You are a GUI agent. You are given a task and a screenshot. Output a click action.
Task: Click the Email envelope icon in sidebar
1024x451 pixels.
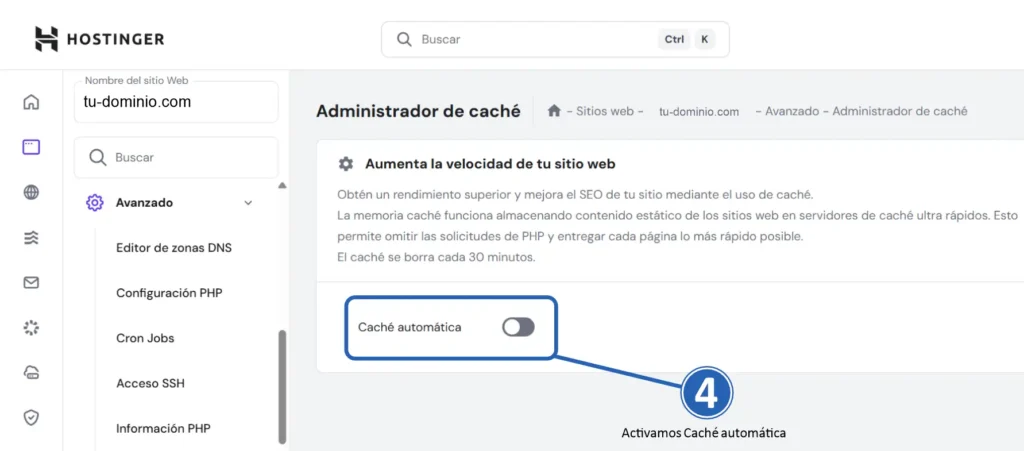(31, 283)
